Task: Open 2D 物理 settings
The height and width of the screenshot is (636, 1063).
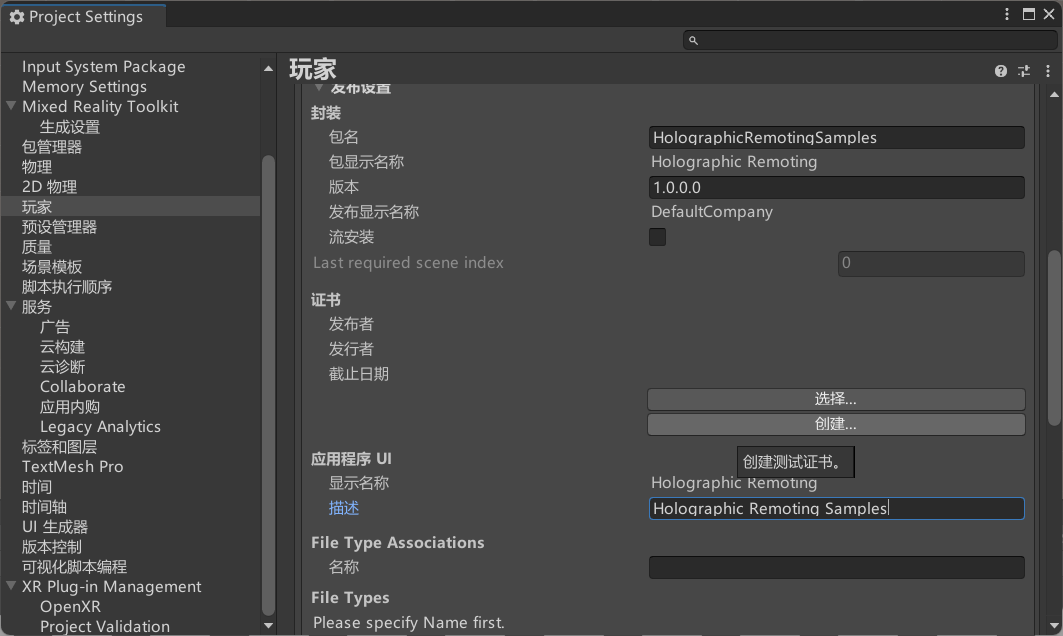Action: (x=49, y=186)
